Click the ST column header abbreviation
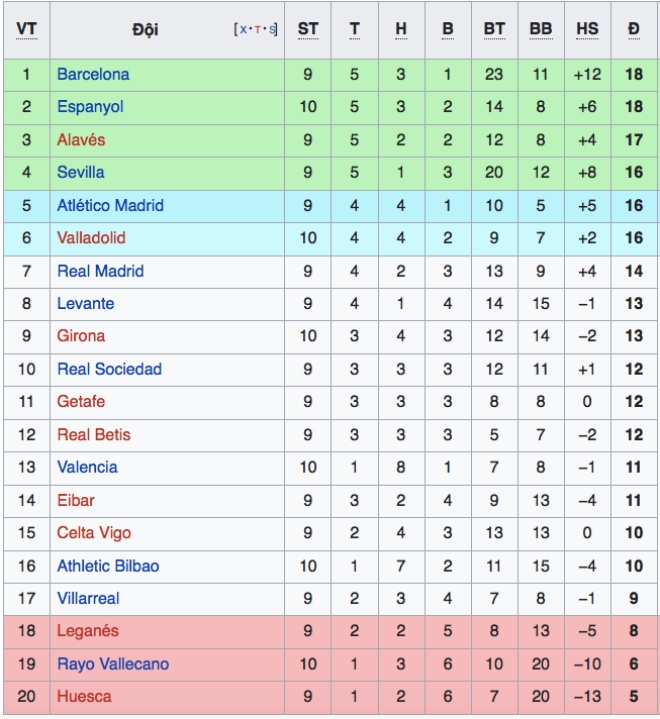The height and width of the screenshot is (719, 660). point(308,29)
